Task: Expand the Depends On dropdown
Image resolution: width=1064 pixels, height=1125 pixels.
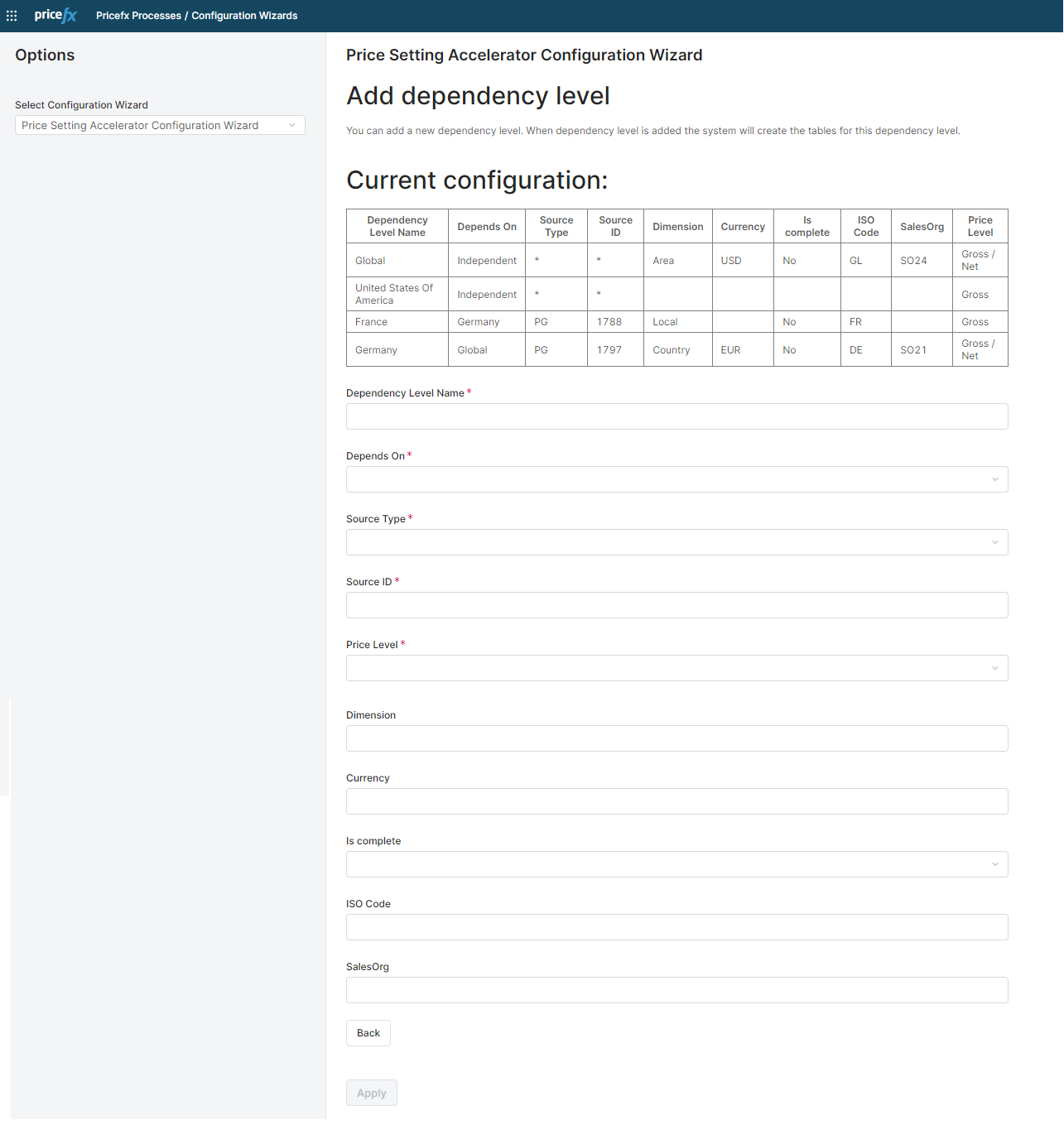Action: click(x=676, y=479)
